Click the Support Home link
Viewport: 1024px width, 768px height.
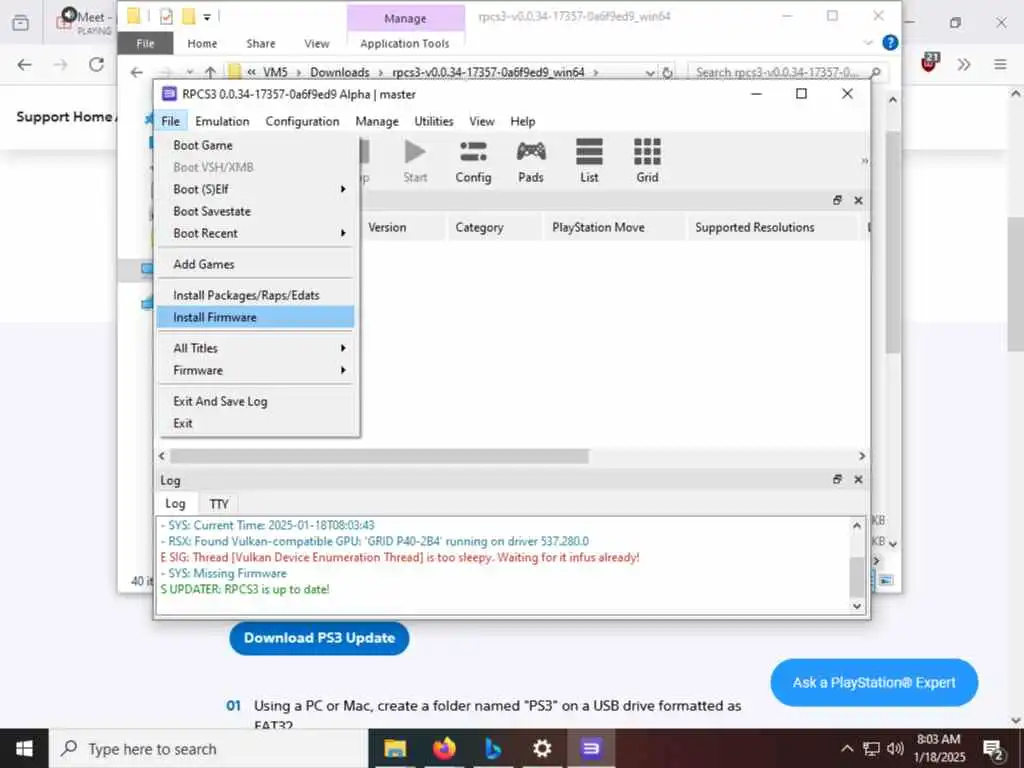coord(64,117)
